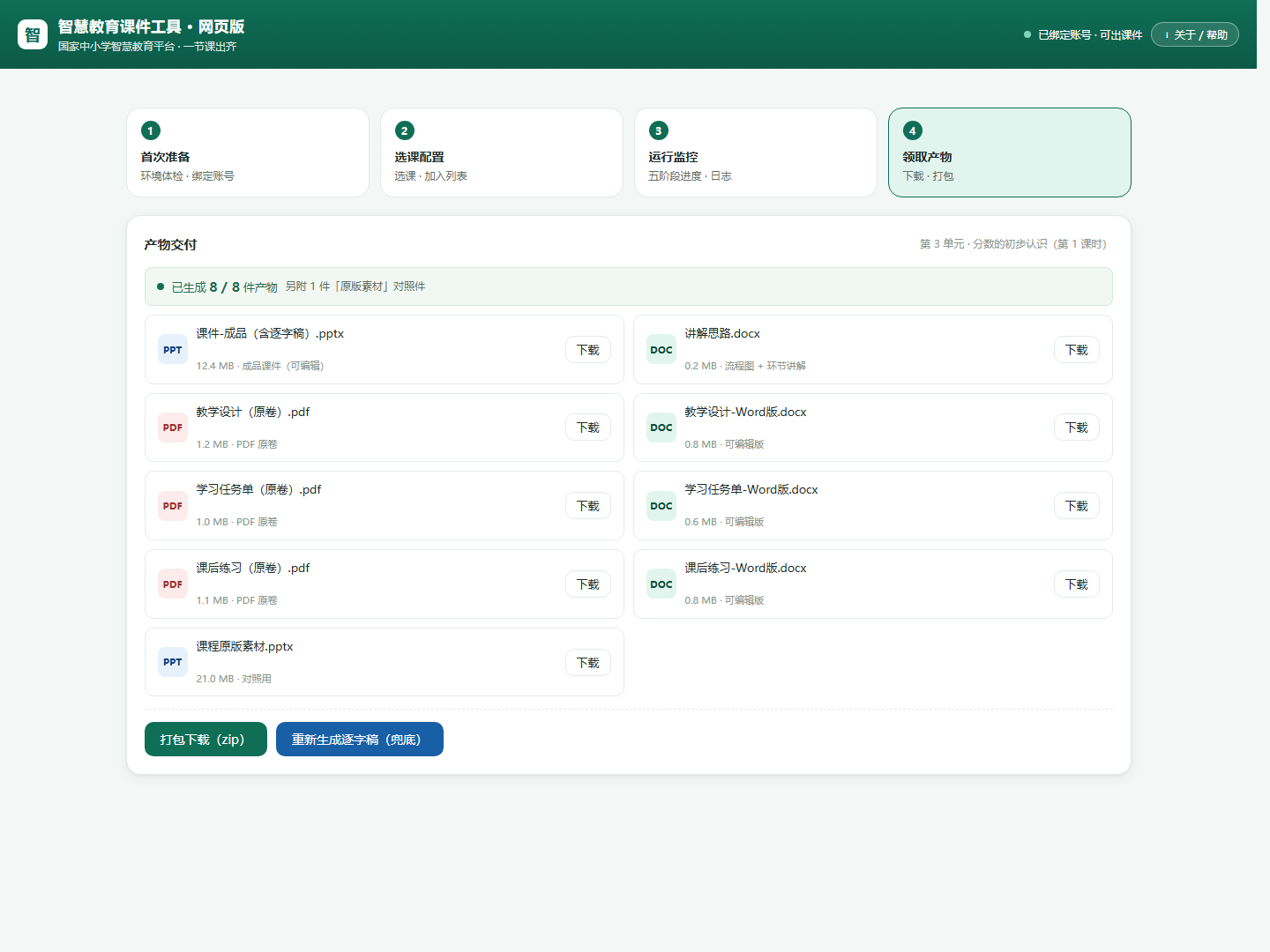Click 0.2 MB · 流程图 + 环节讲解 text
The width and height of the screenshot is (1270, 952).
click(x=745, y=366)
